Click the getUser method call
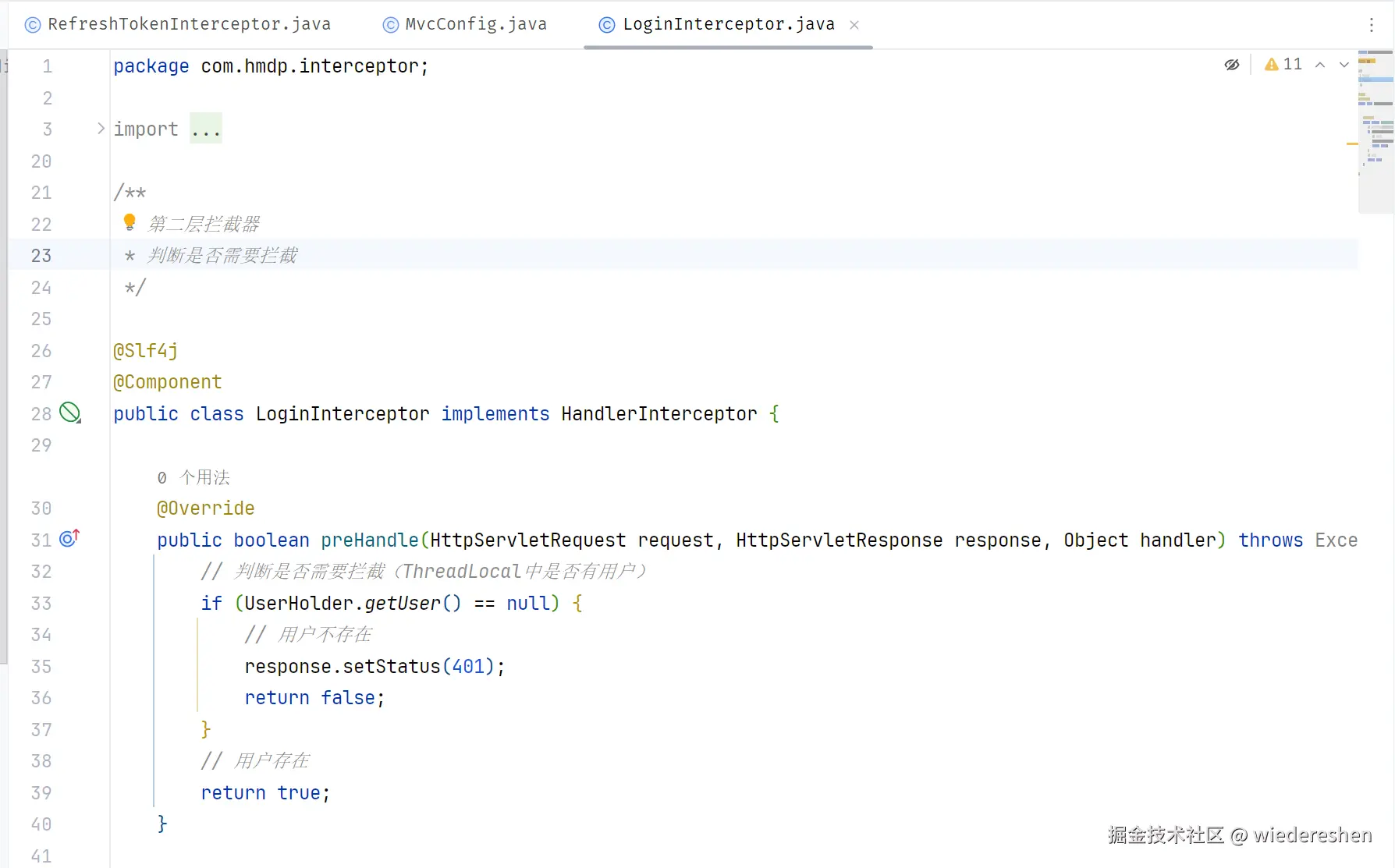 point(403,604)
